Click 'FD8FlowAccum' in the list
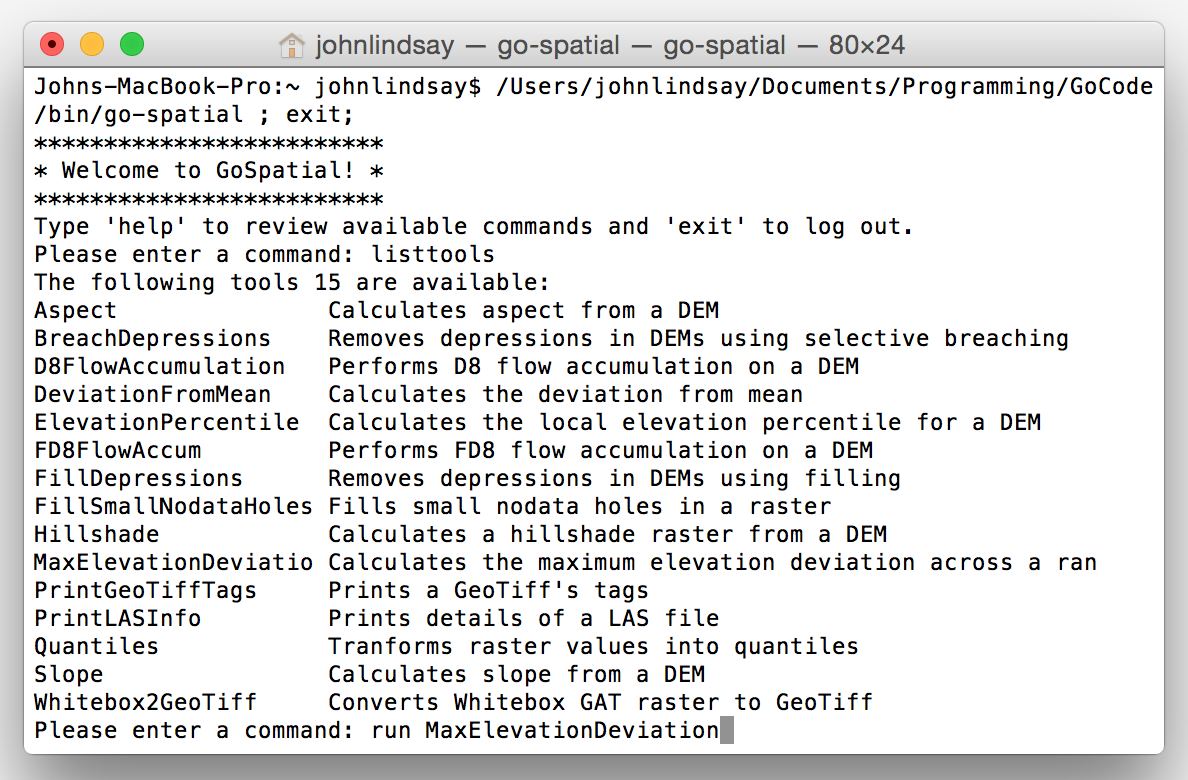The width and height of the screenshot is (1188, 780). (x=117, y=450)
